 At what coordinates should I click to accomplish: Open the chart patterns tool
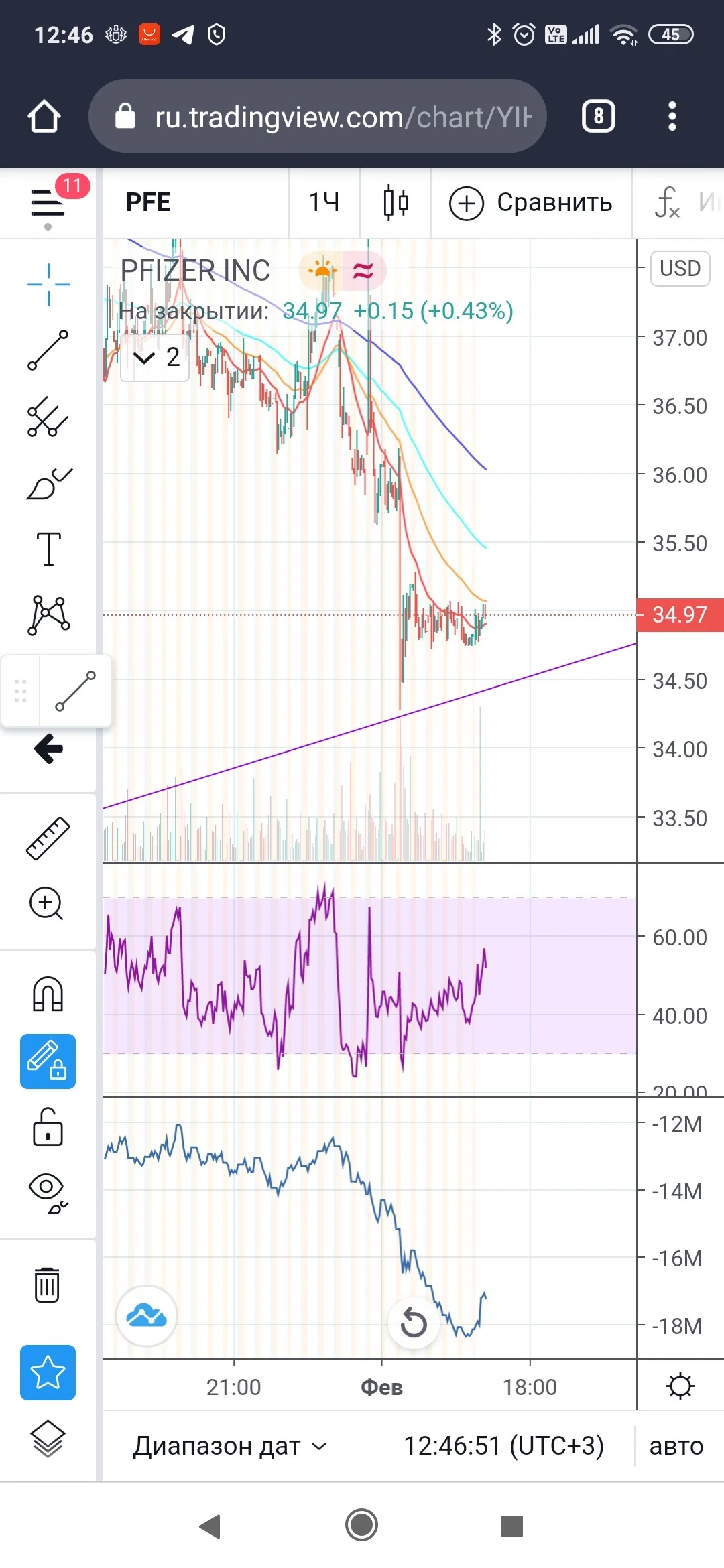48,614
